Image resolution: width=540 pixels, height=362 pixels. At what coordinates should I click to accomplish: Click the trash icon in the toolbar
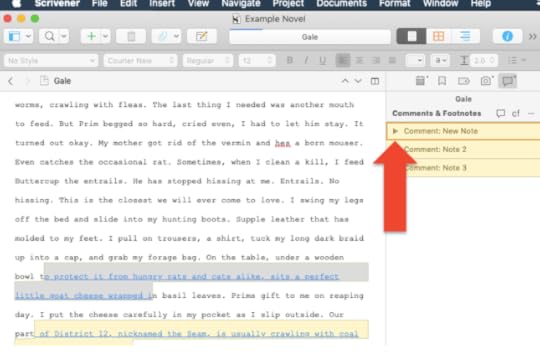131,36
